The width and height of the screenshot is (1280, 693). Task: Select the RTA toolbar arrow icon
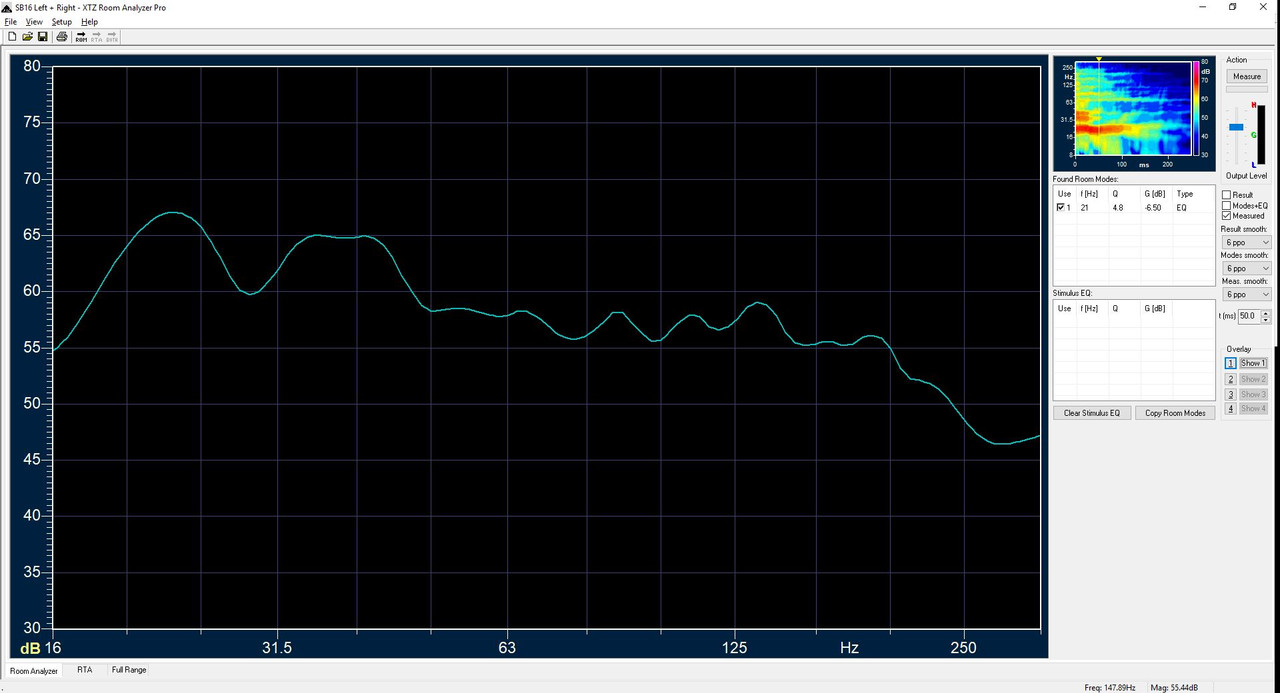pyautogui.click(x=96, y=37)
